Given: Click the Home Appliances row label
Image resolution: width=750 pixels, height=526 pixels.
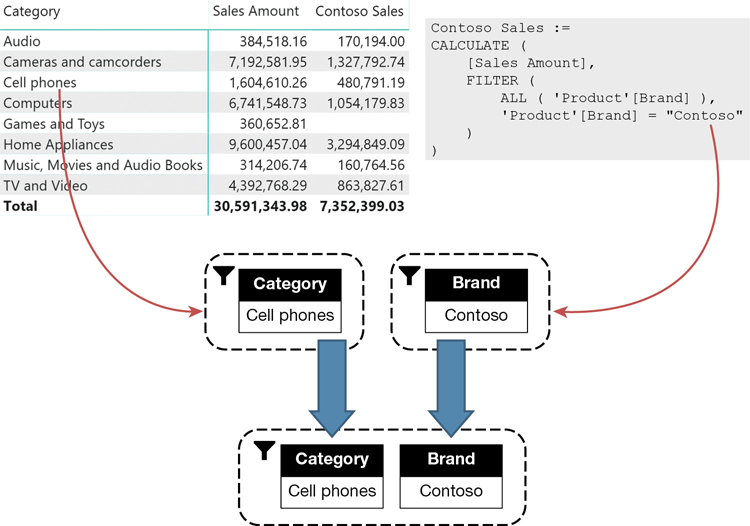Looking at the screenshot, I should 58,144.
